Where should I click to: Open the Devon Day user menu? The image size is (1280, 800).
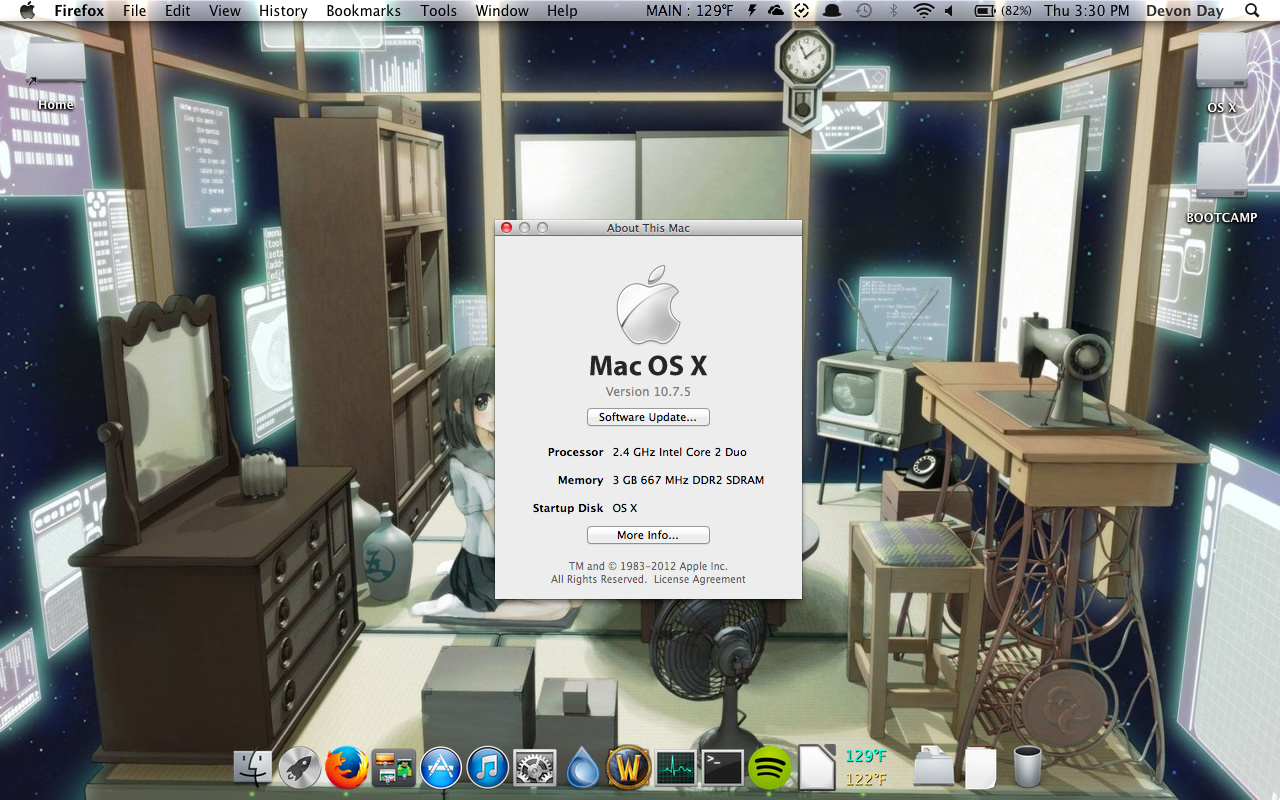pos(1184,11)
